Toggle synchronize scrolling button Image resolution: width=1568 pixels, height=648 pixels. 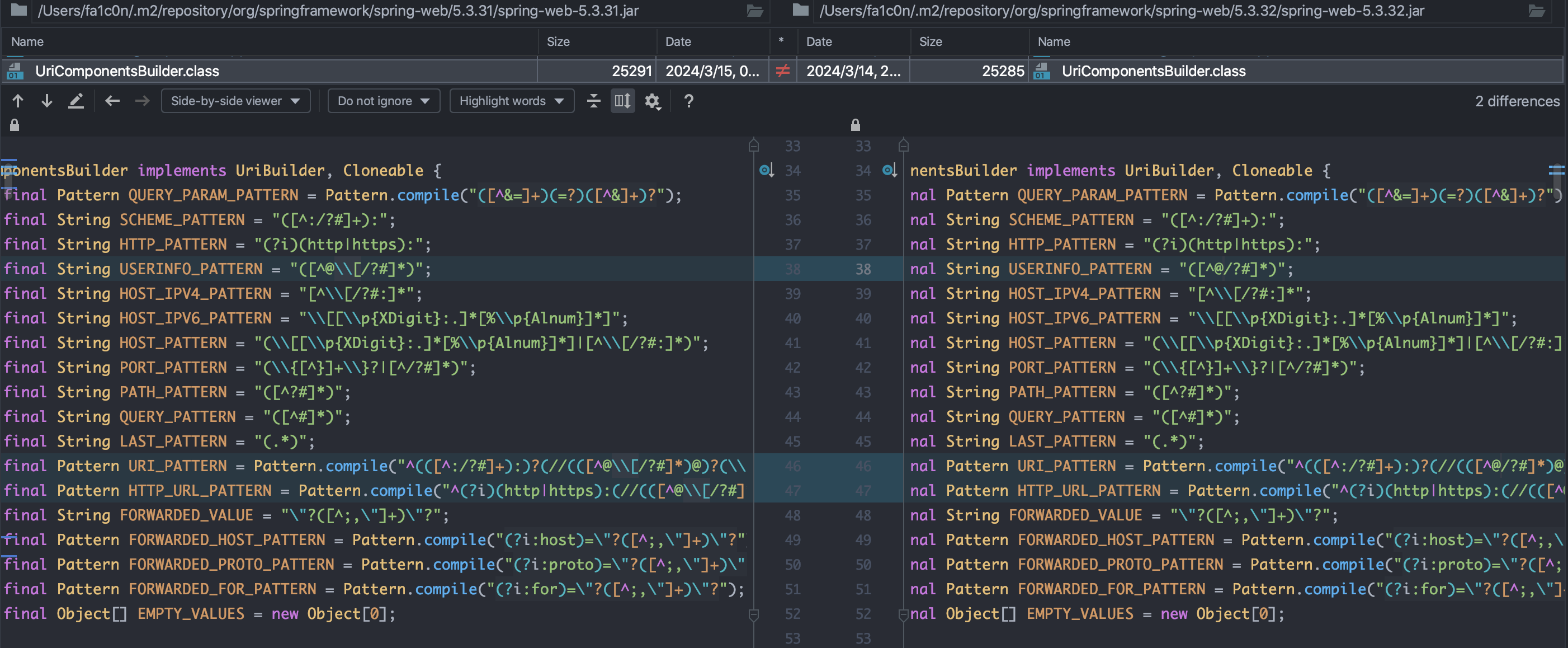pos(623,101)
